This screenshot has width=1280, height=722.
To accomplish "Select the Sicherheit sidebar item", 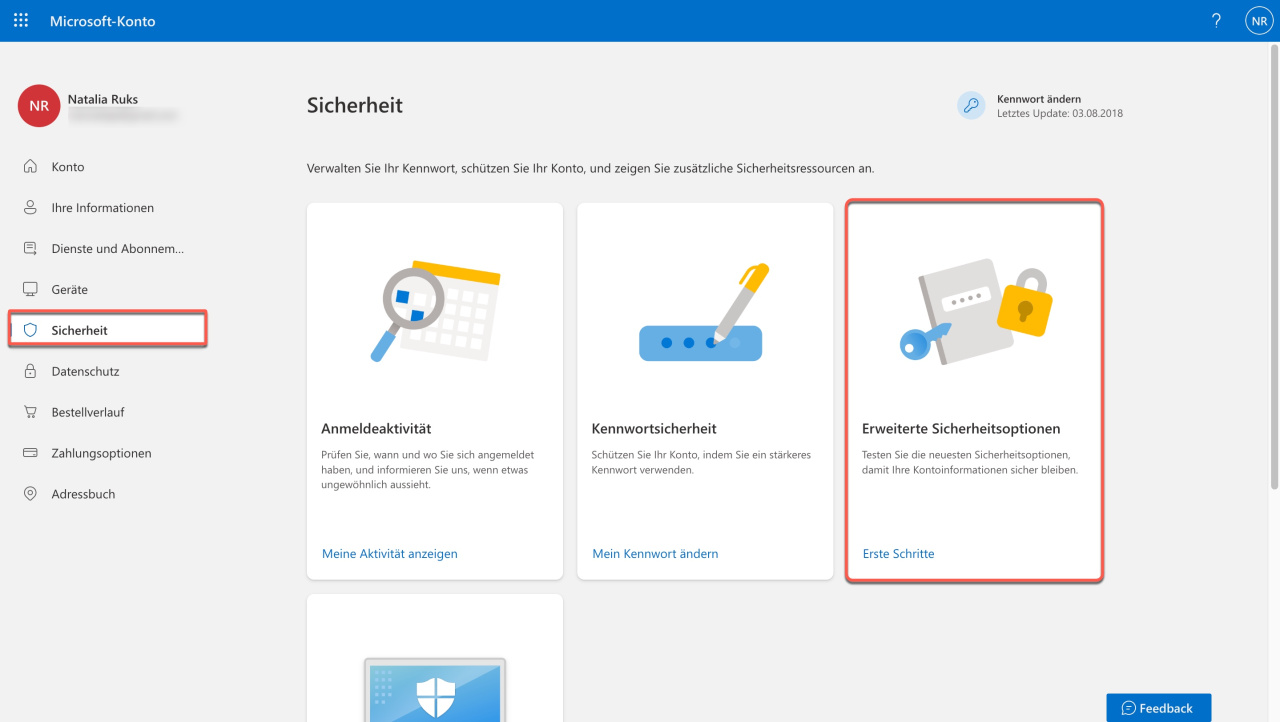I will coord(108,330).
